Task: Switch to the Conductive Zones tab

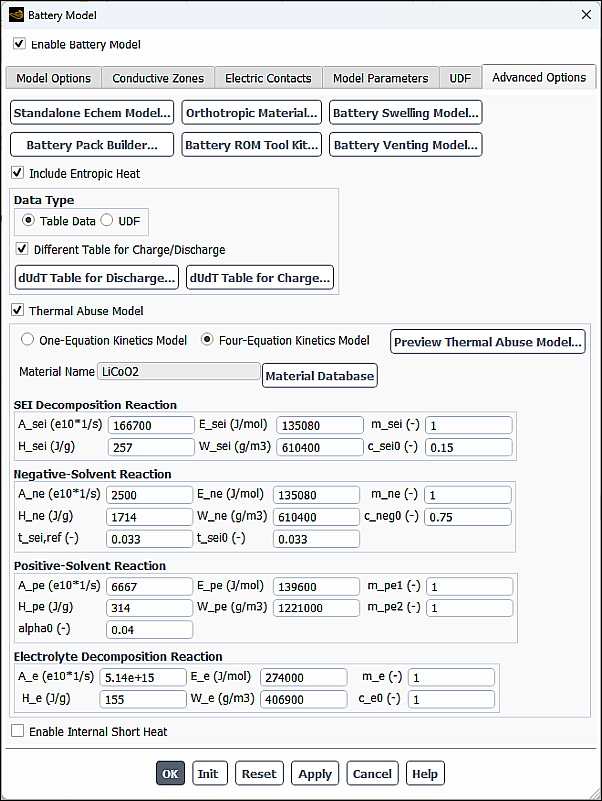Action: (x=157, y=76)
